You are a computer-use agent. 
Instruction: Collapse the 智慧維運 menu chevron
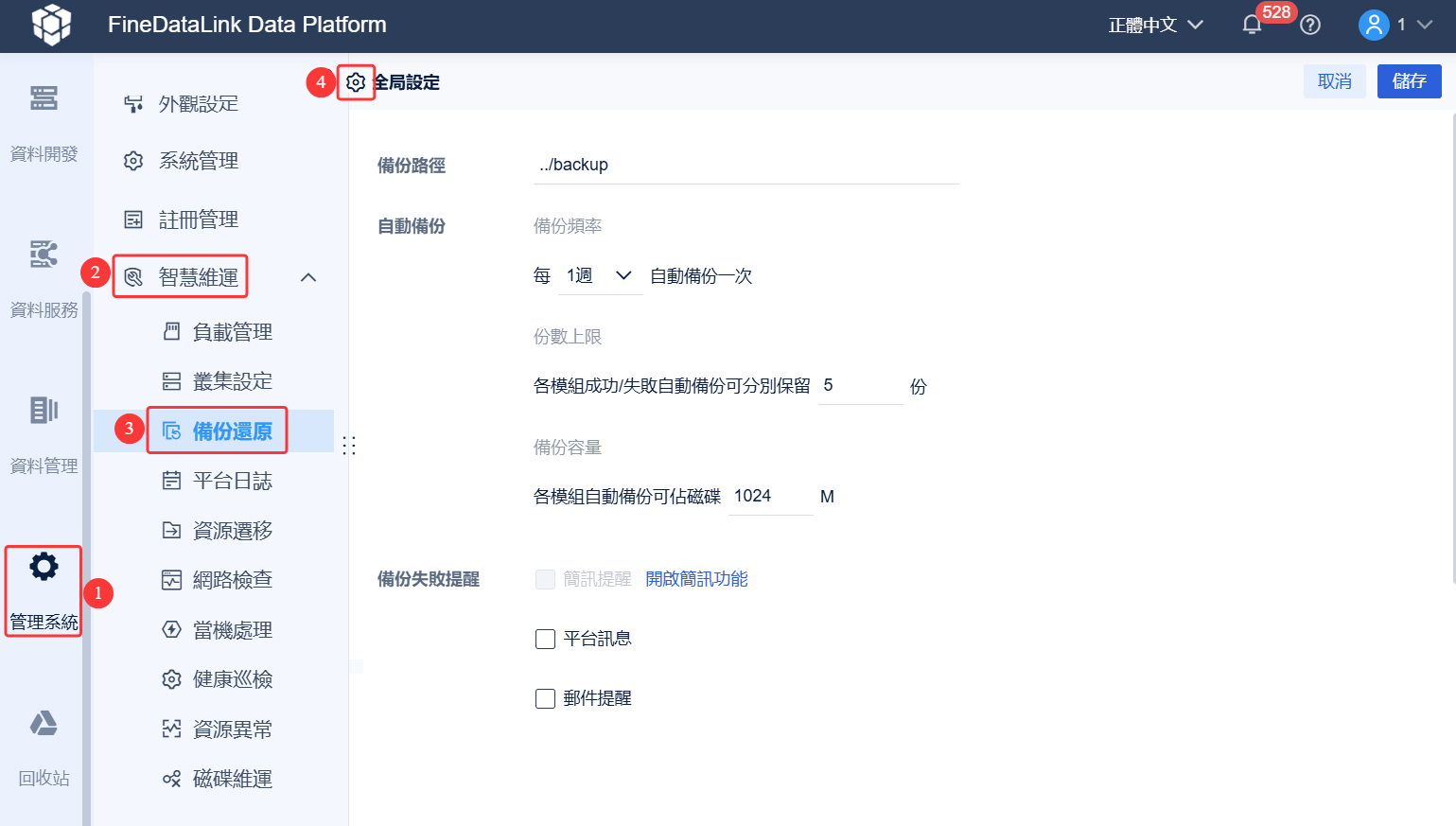308,277
